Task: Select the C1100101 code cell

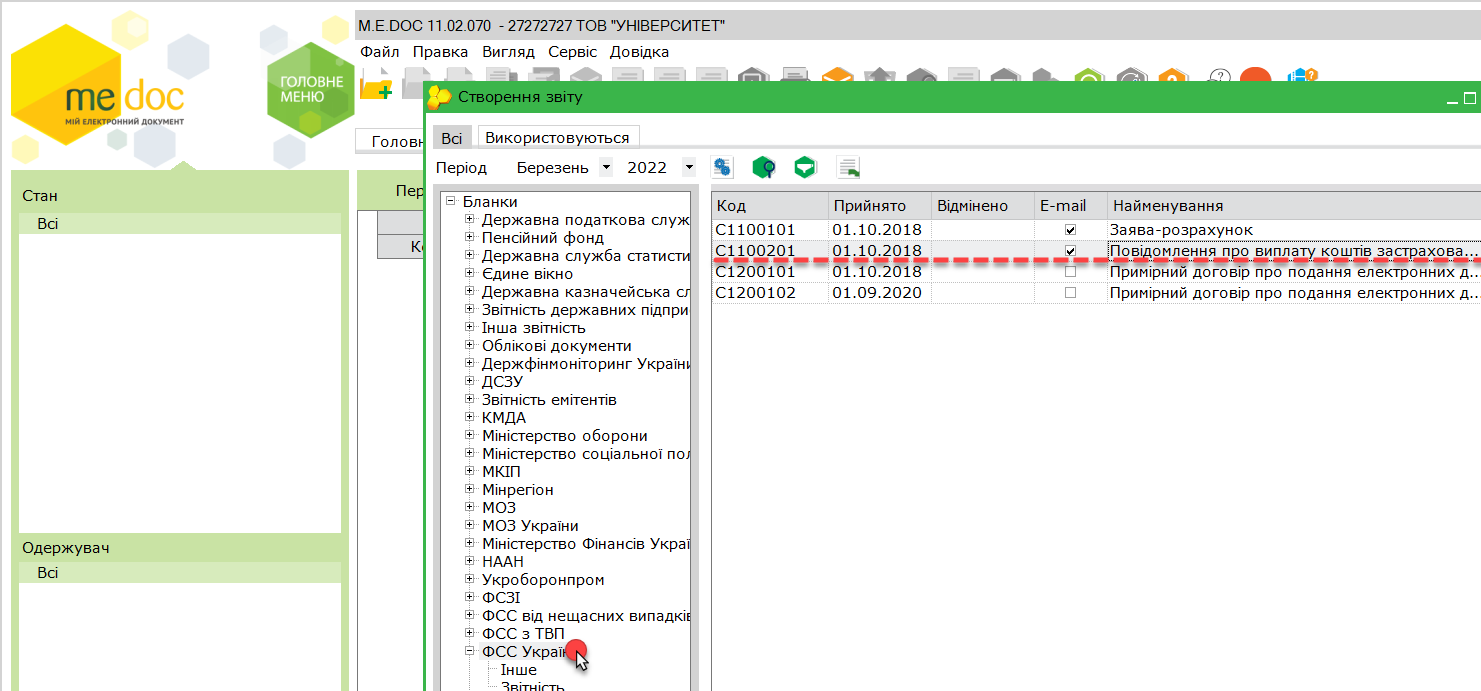Action: (770, 230)
